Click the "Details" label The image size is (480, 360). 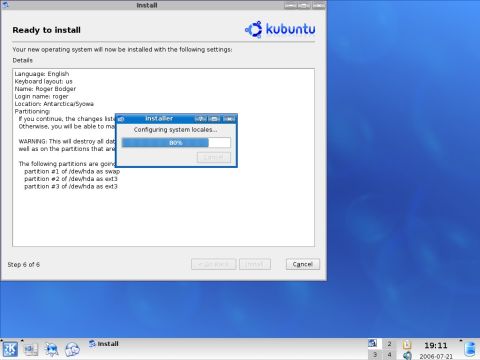23,60
